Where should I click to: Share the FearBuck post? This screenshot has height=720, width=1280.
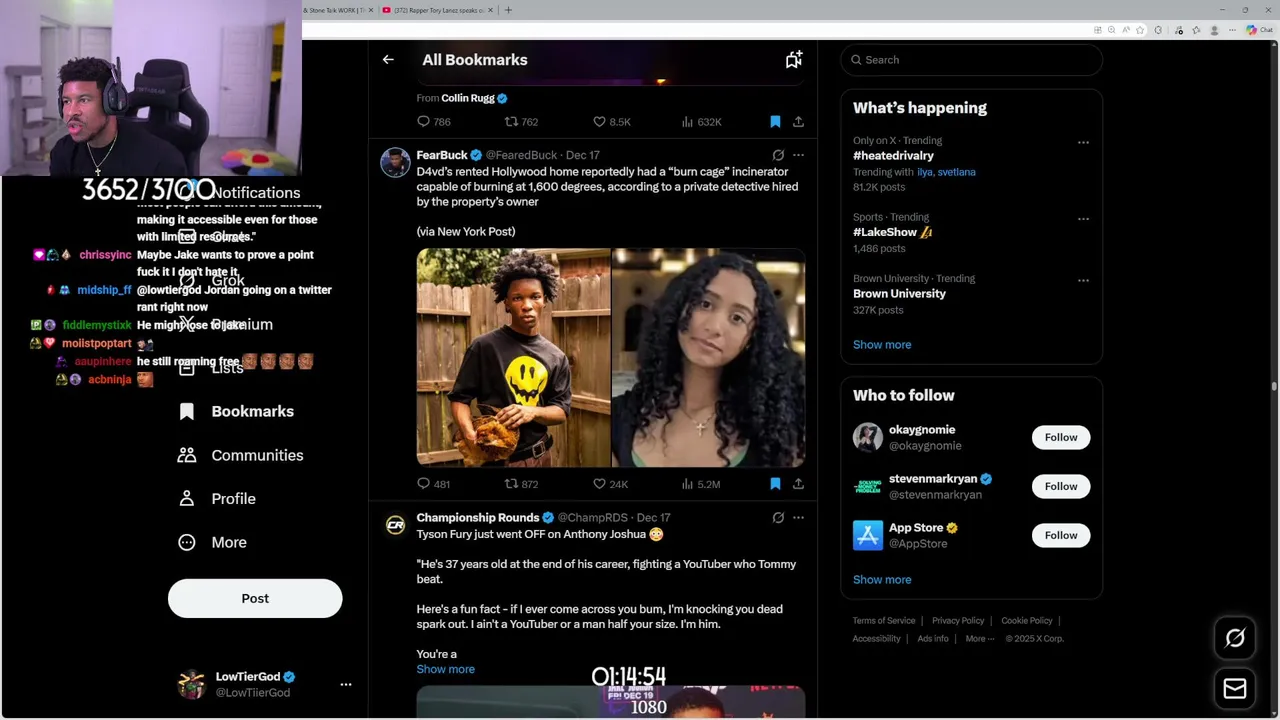(798, 484)
